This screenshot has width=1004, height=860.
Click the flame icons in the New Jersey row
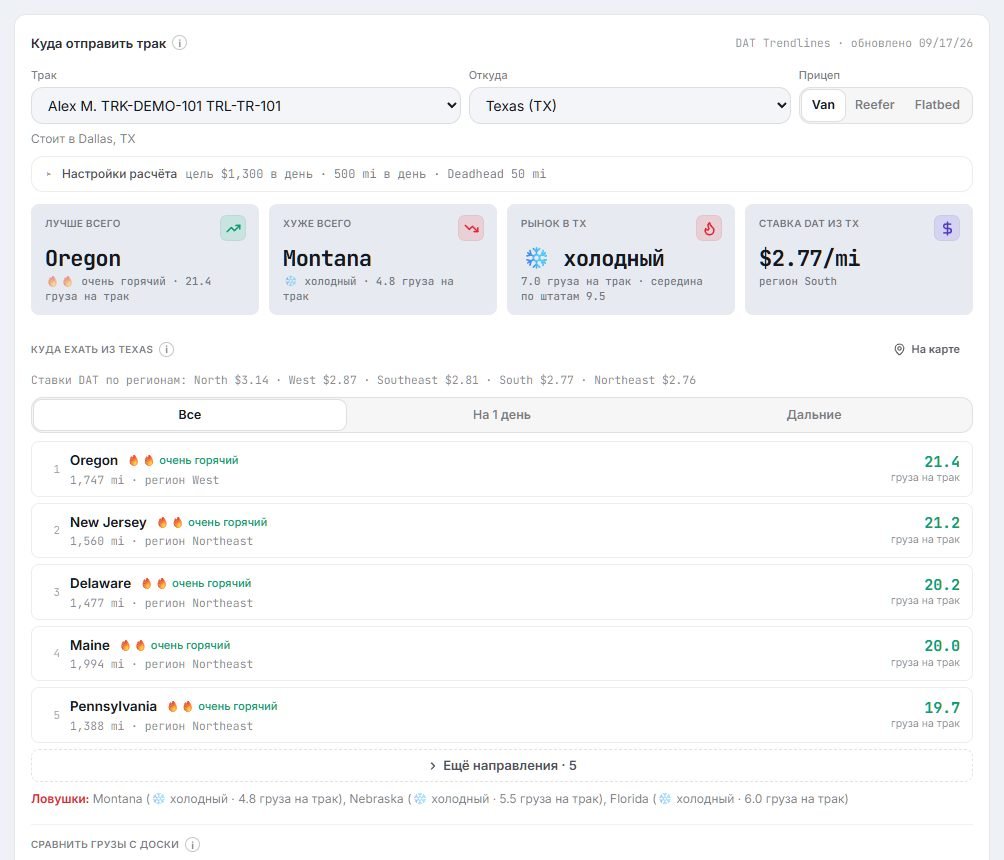(170, 523)
